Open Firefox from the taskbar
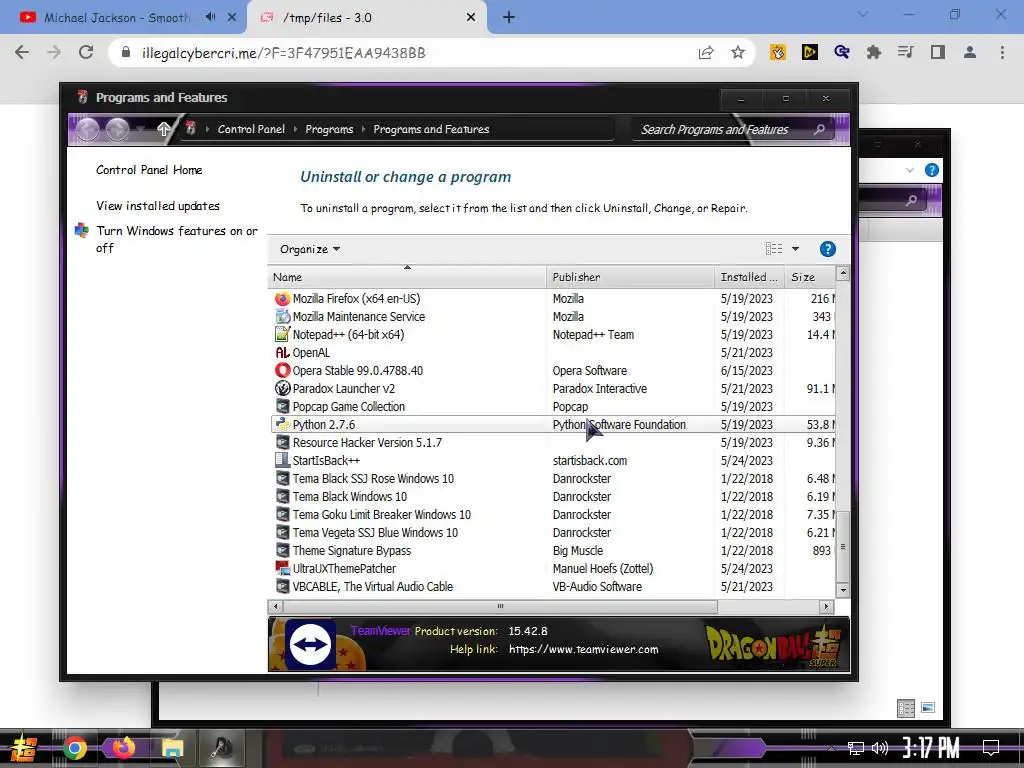Image resolution: width=1024 pixels, height=768 pixels. (x=123, y=747)
